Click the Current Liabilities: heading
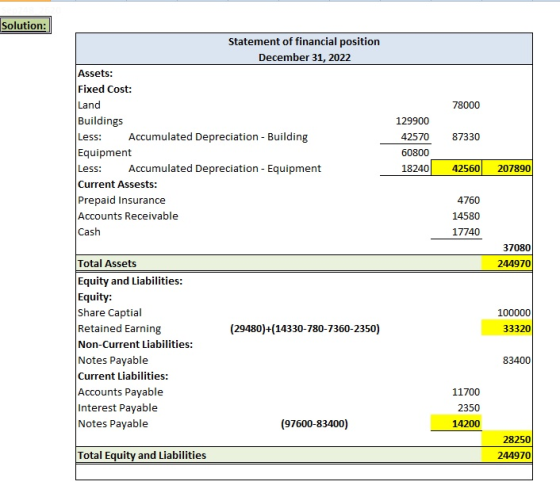This screenshot has width=560, height=493. click(x=123, y=376)
